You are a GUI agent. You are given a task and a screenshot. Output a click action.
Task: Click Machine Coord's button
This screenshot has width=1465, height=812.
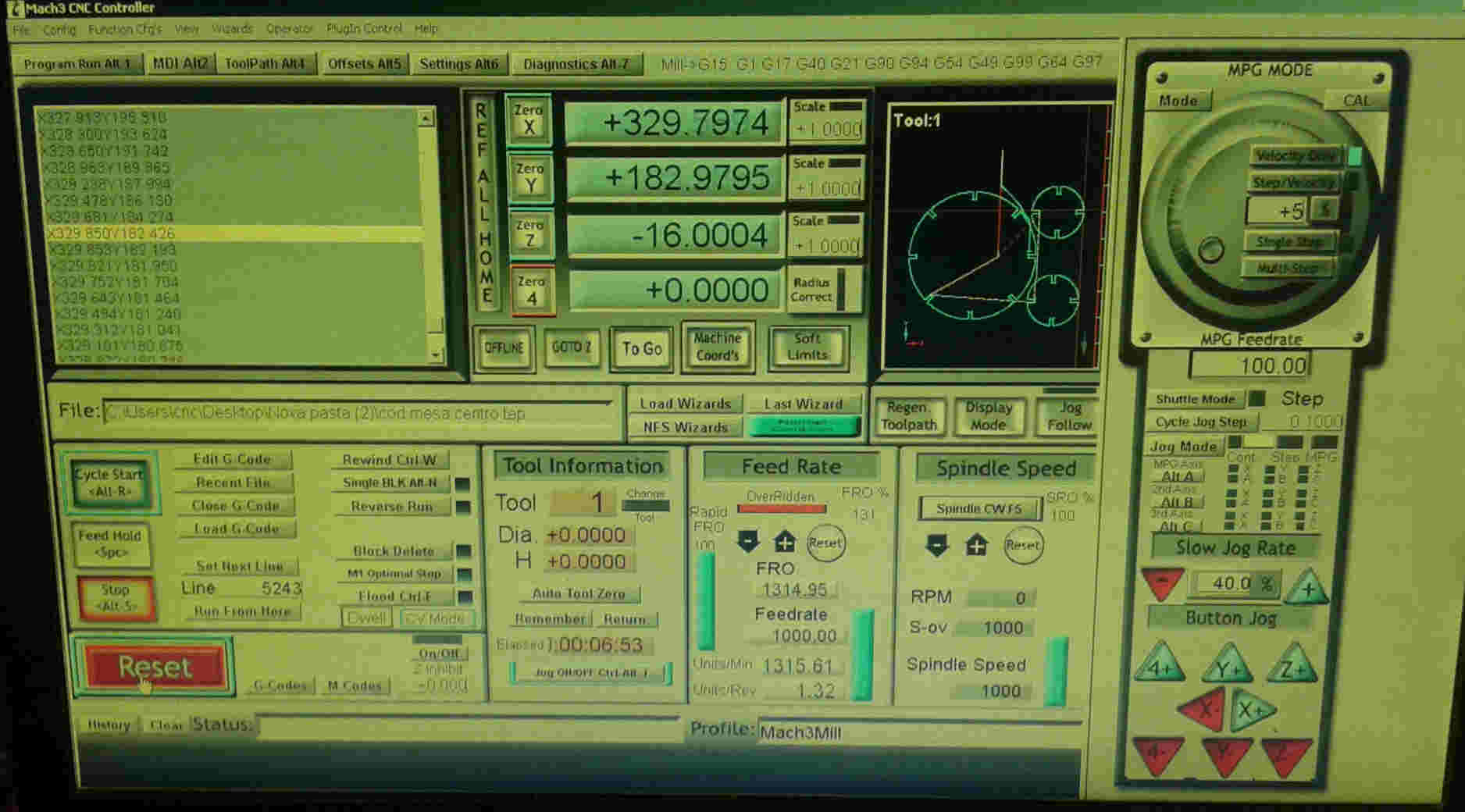[717, 347]
